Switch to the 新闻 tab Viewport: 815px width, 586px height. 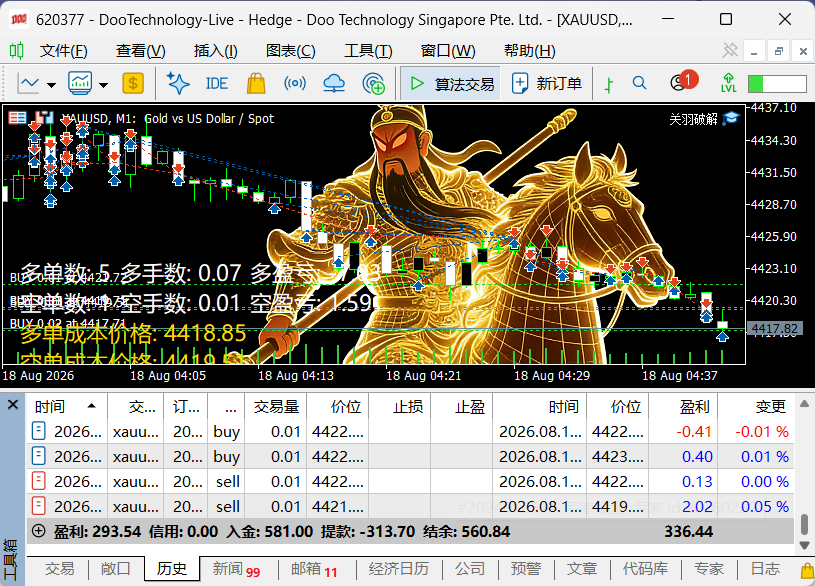[x=236, y=570]
